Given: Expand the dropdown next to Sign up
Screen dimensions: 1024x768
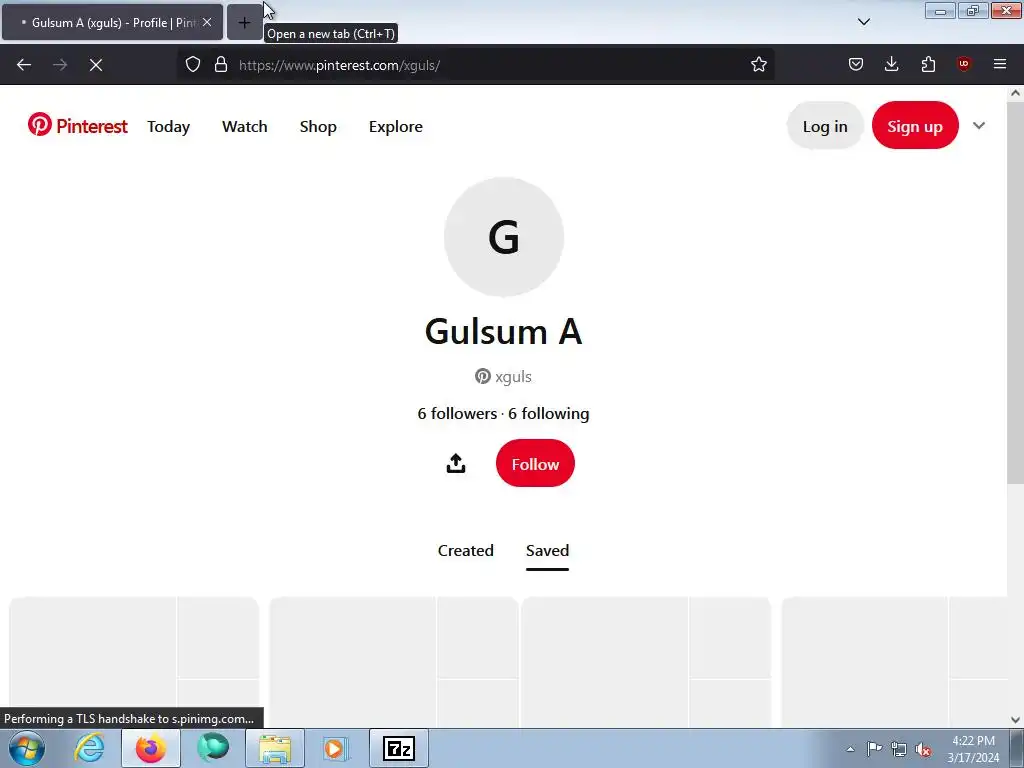Looking at the screenshot, I should [x=978, y=125].
